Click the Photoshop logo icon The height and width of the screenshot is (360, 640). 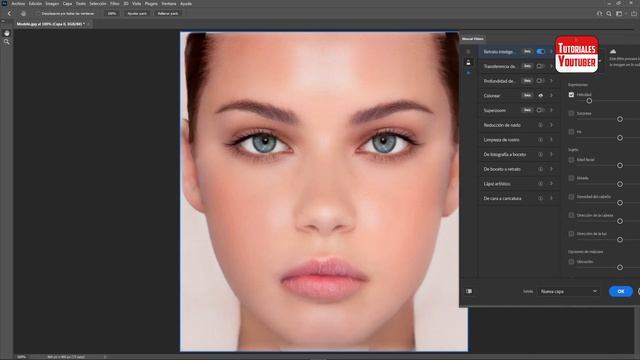[4, 3]
